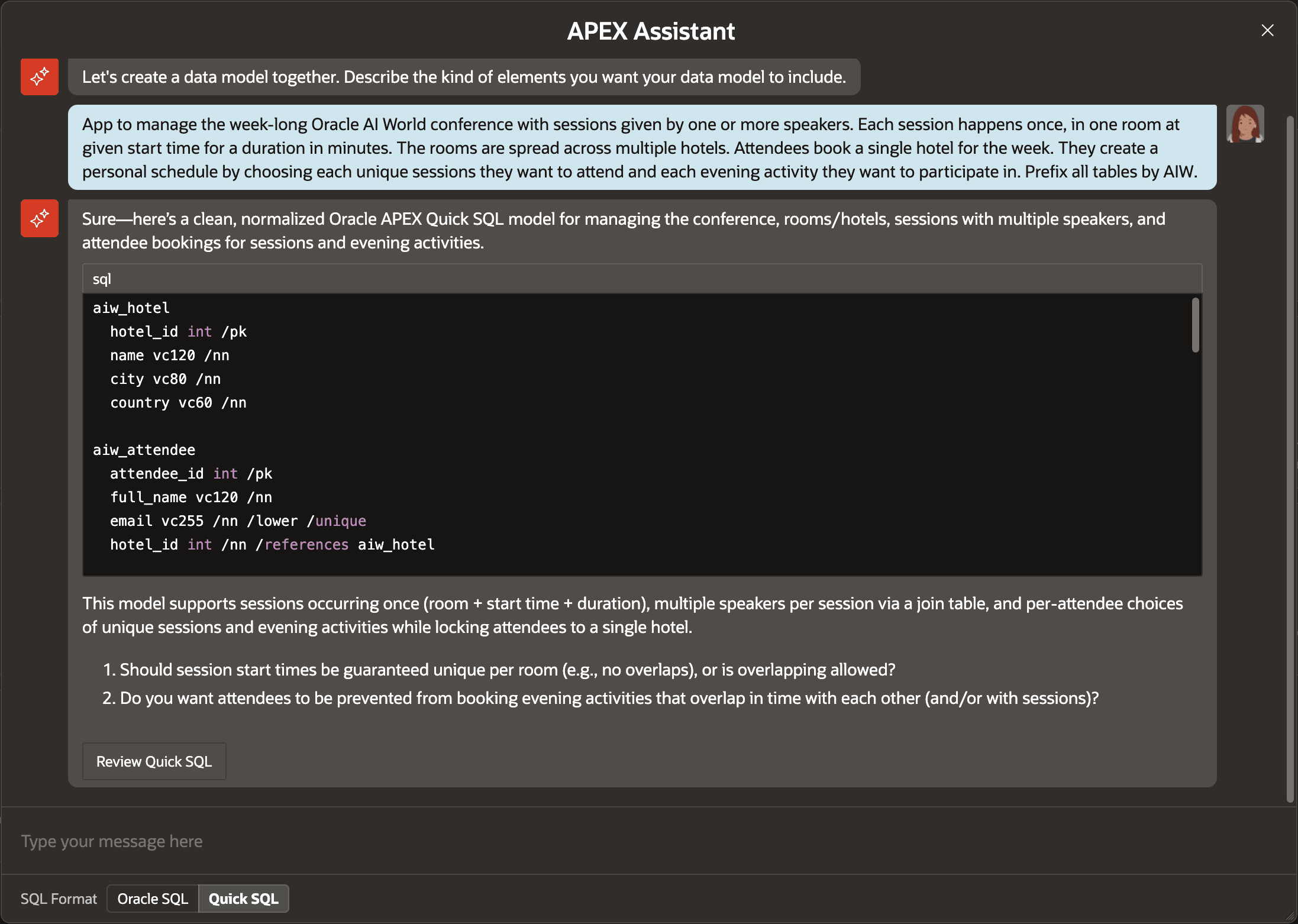
Task: Click the 'city vc80 /nn' code line
Action: pyautogui.click(x=165, y=379)
